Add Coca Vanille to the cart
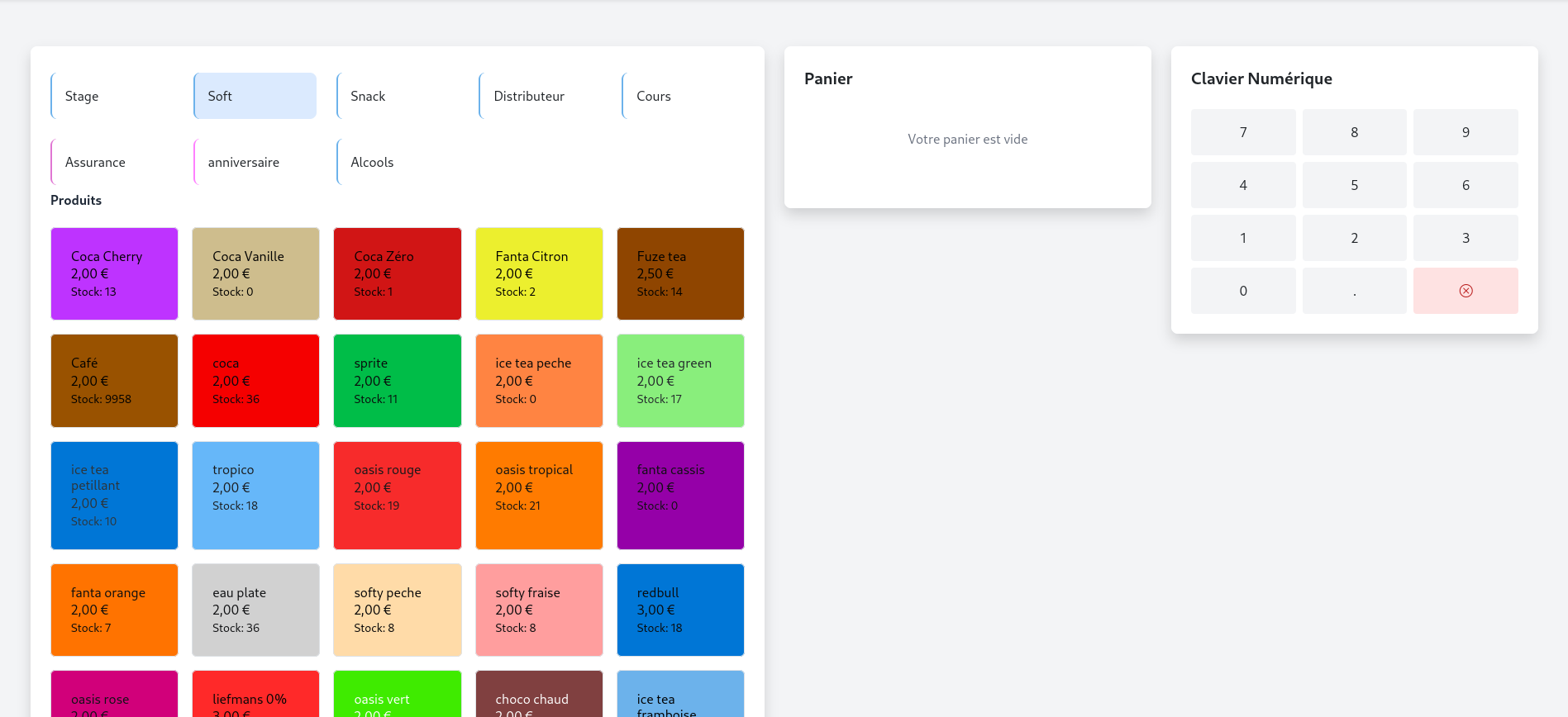The image size is (1568, 717). point(255,273)
